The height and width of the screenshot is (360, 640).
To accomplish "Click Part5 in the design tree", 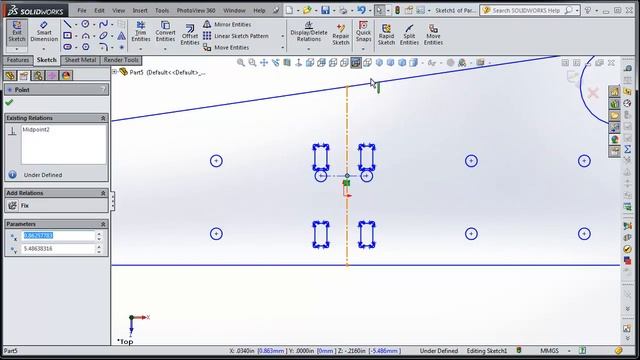I will point(137,72).
